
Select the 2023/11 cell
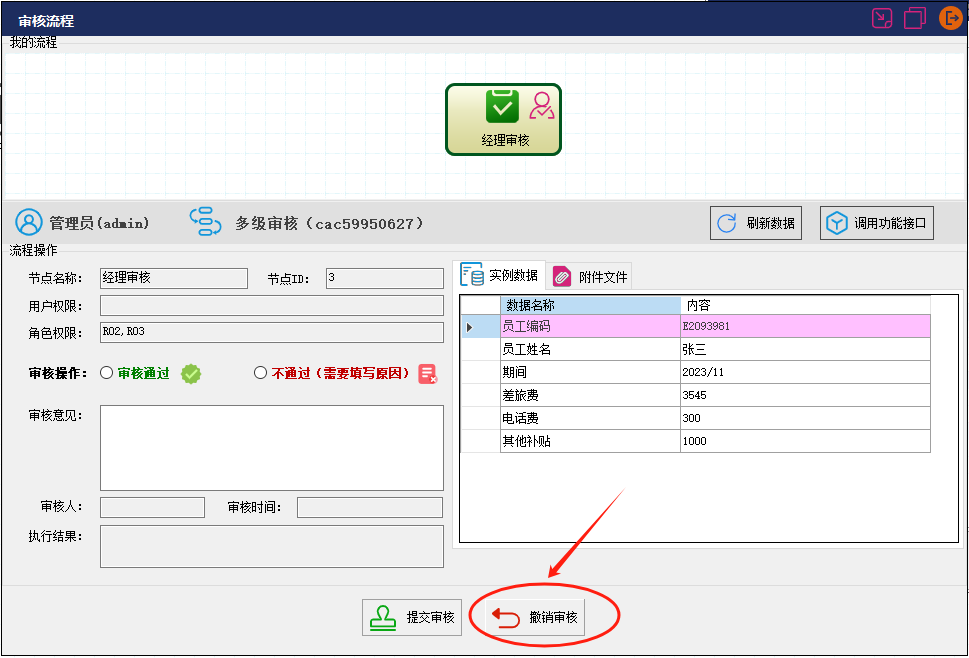click(805, 372)
